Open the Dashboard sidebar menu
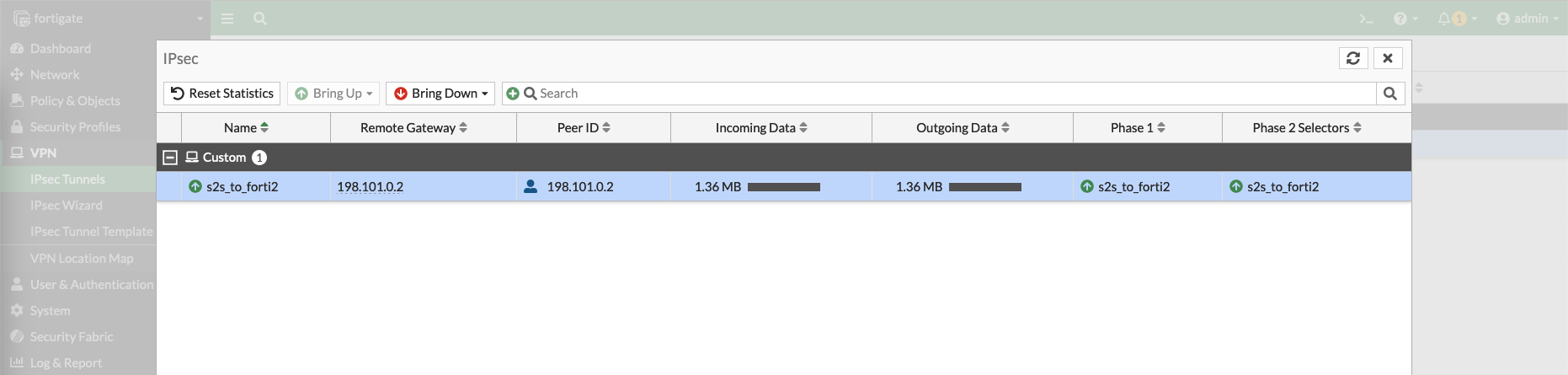The height and width of the screenshot is (375, 1568). [60, 49]
